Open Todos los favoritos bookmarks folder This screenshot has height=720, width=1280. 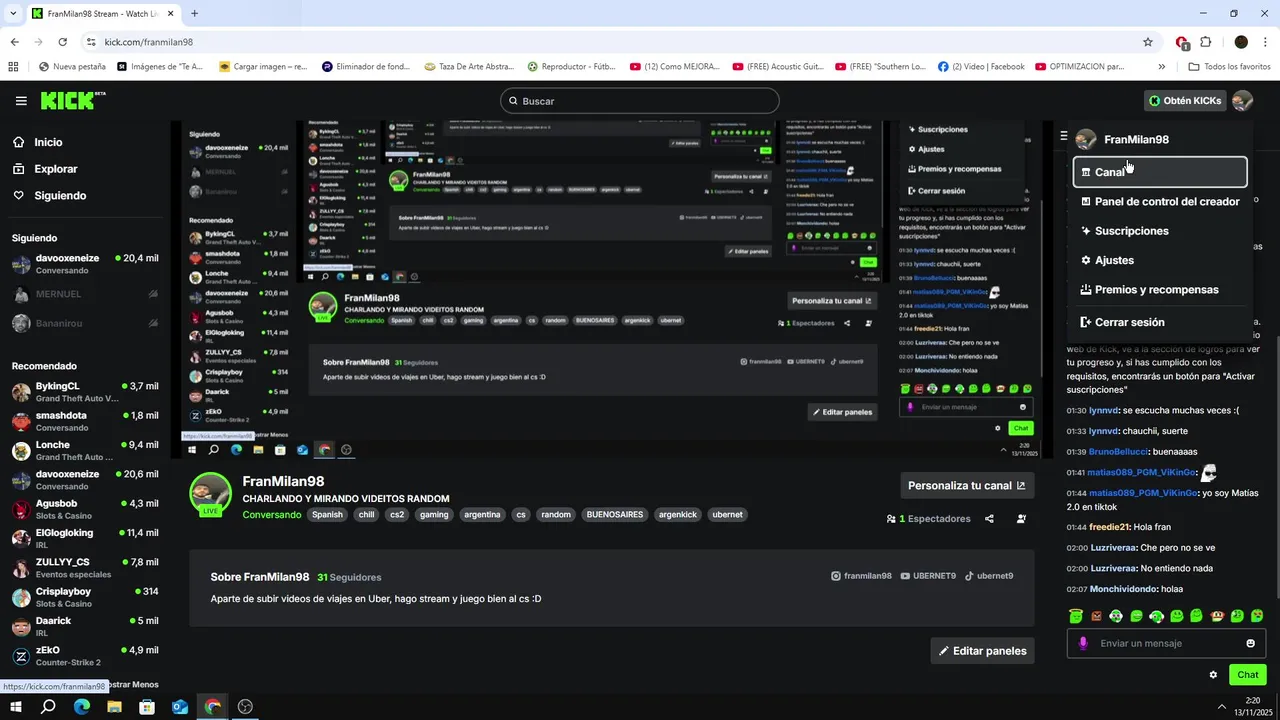[x=1229, y=67]
